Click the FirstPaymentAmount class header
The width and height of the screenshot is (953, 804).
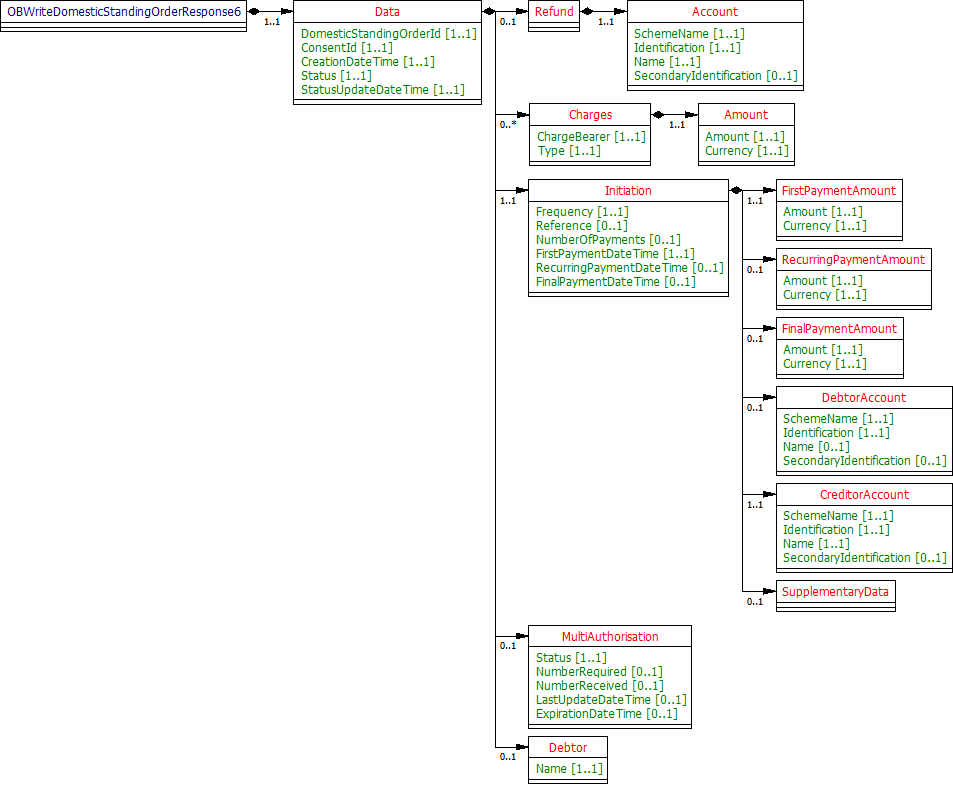click(x=839, y=190)
